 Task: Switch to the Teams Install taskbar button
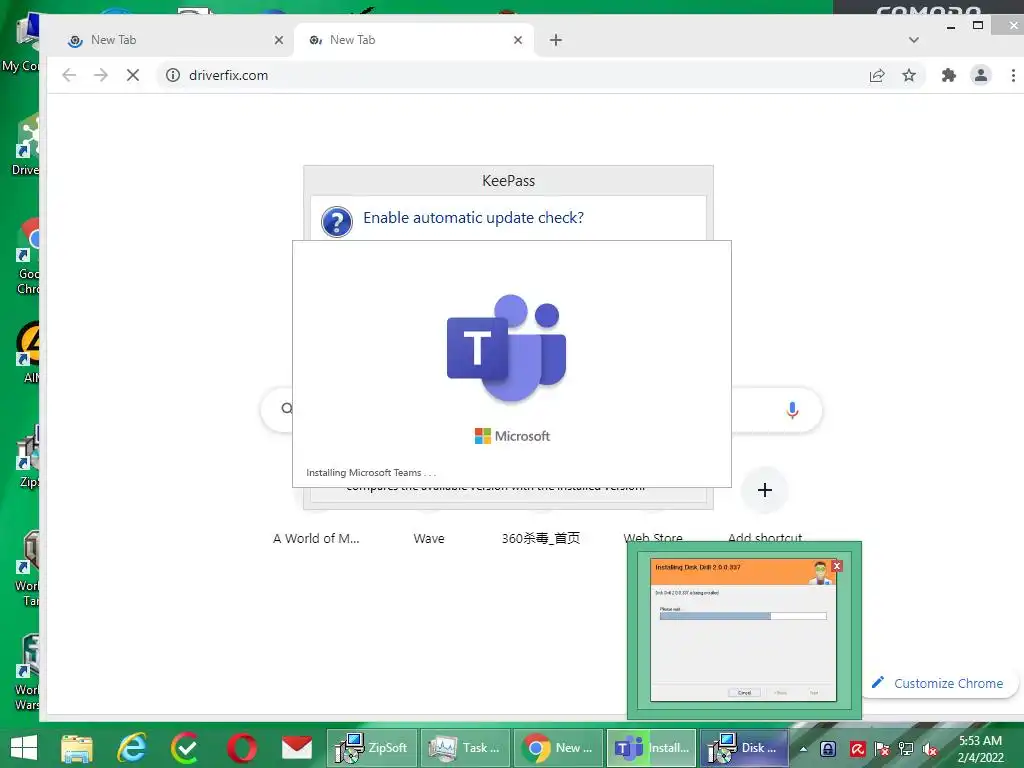pyautogui.click(x=651, y=748)
